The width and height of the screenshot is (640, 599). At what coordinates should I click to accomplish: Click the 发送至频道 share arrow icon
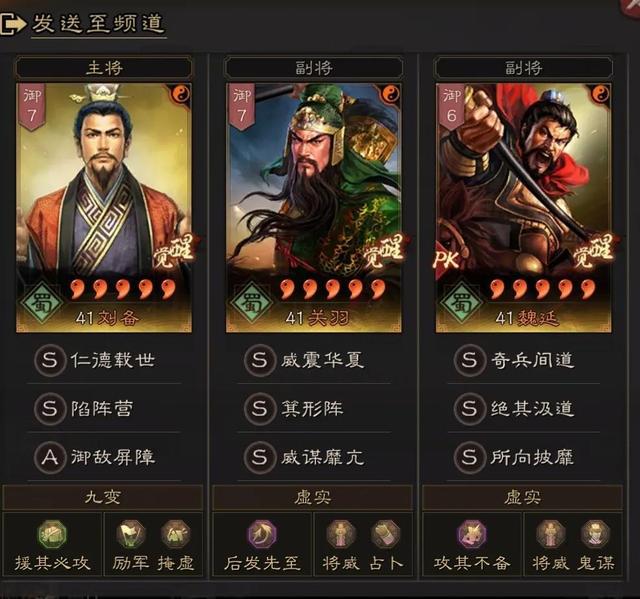12,24
